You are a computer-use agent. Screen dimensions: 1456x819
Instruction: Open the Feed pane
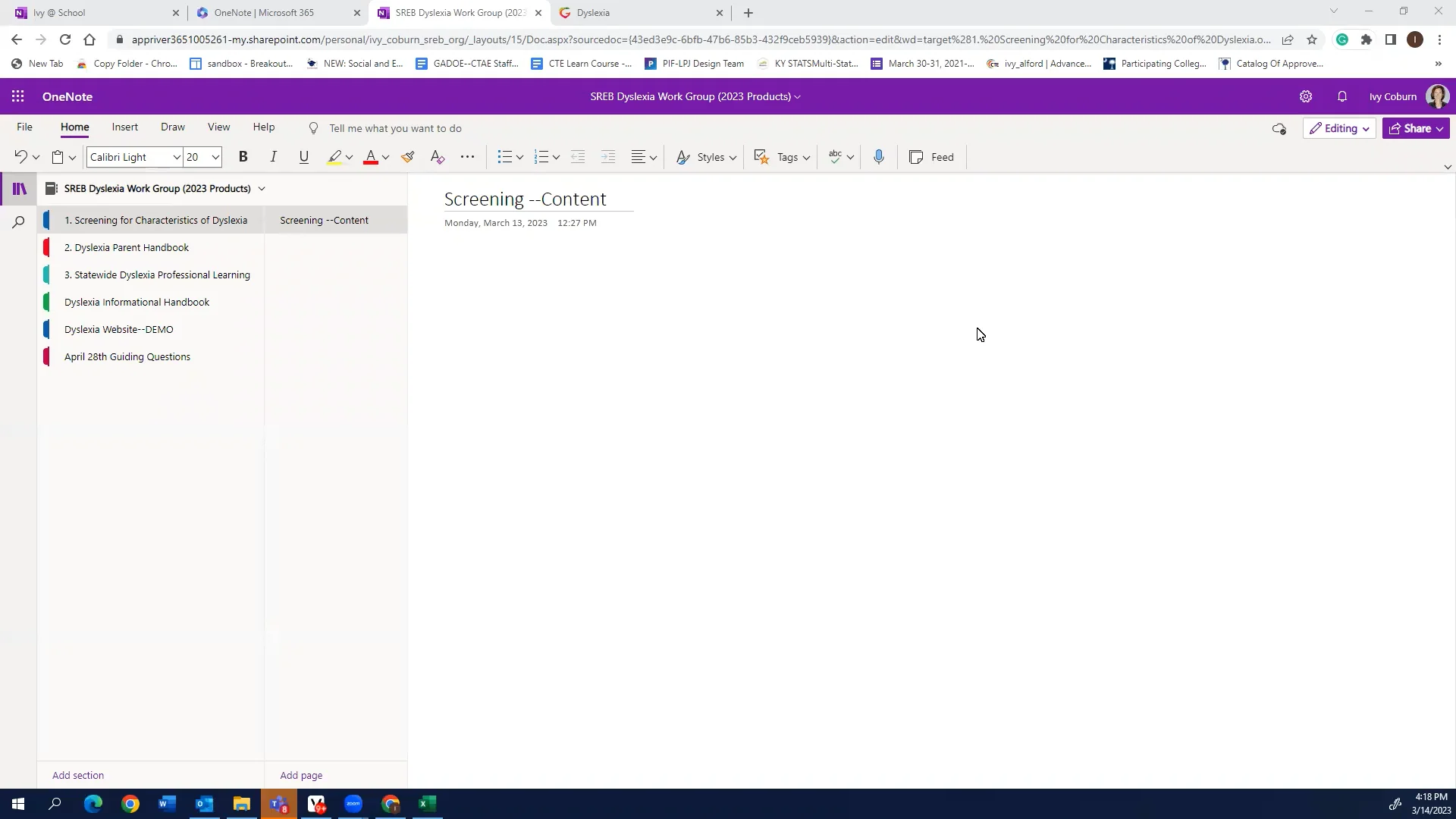(x=932, y=157)
